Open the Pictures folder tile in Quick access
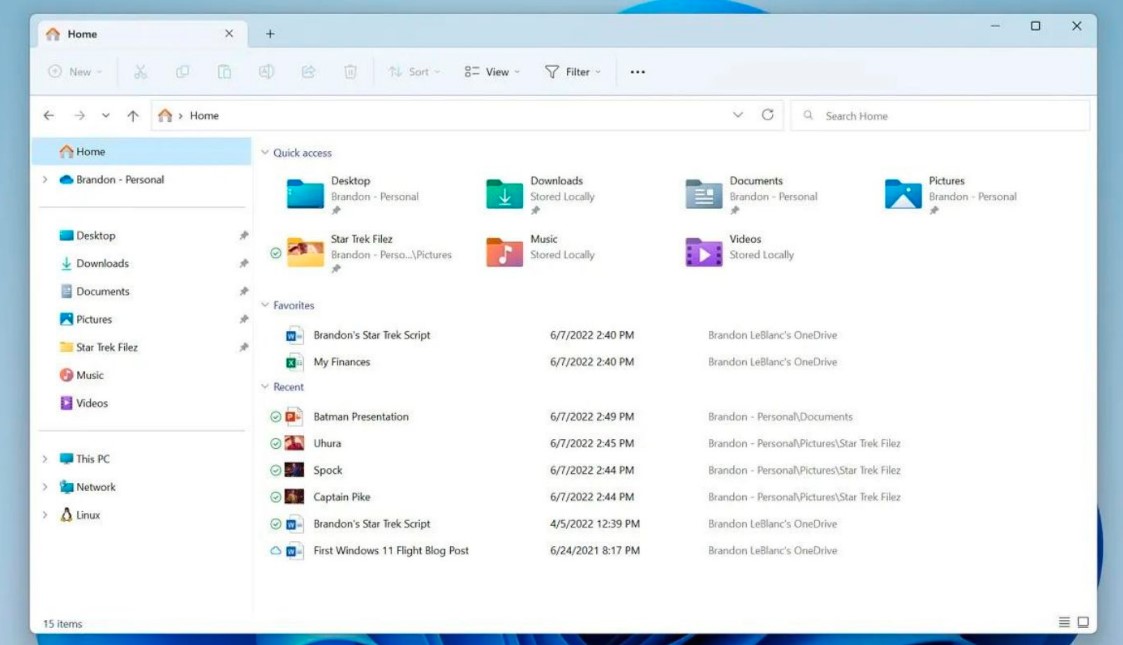 (x=950, y=195)
